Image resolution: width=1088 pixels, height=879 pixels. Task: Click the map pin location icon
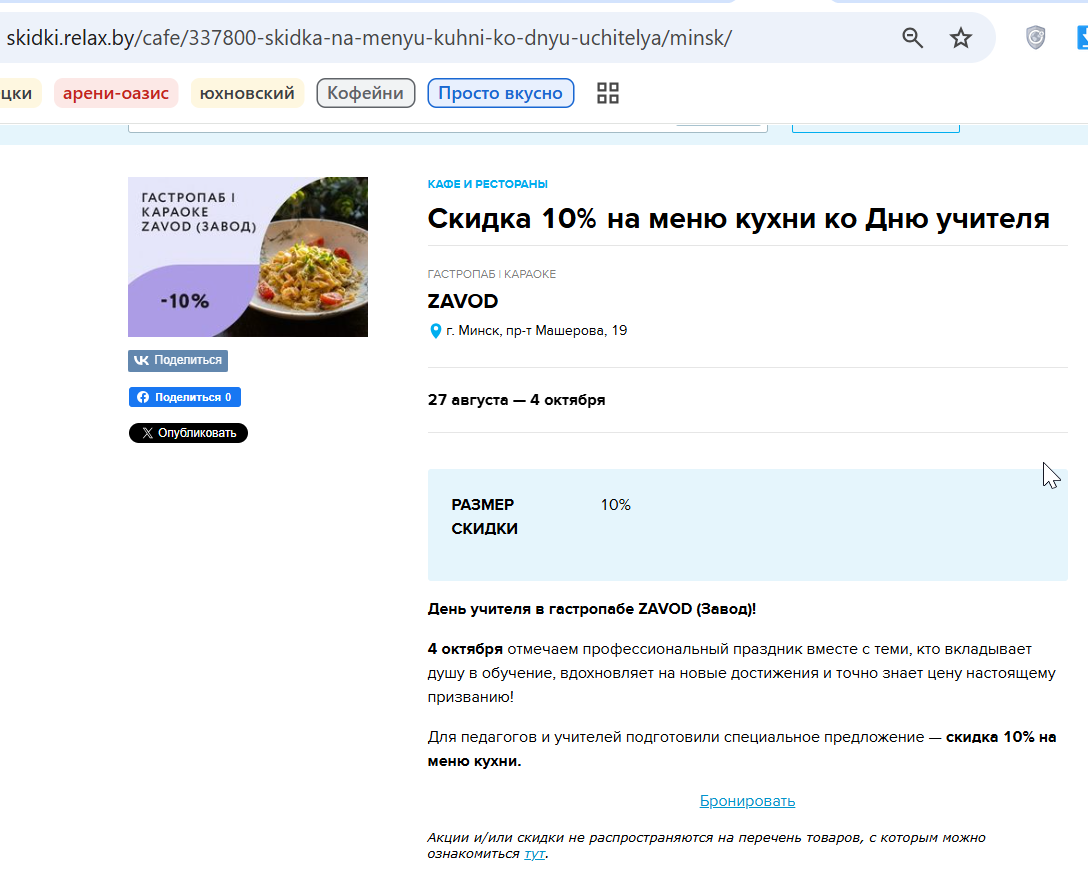436,331
